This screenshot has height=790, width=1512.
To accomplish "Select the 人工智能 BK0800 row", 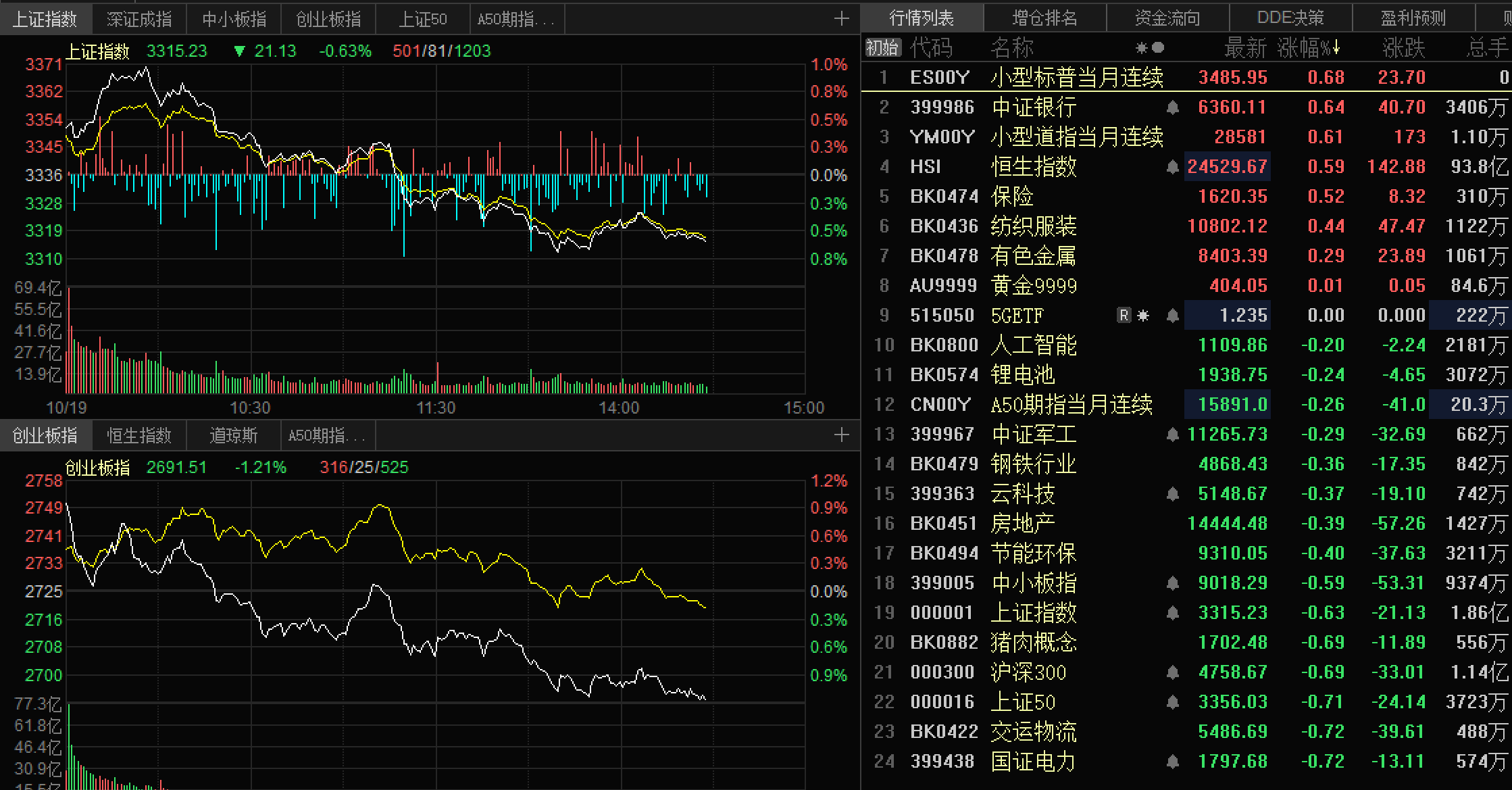I will pos(1186,345).
